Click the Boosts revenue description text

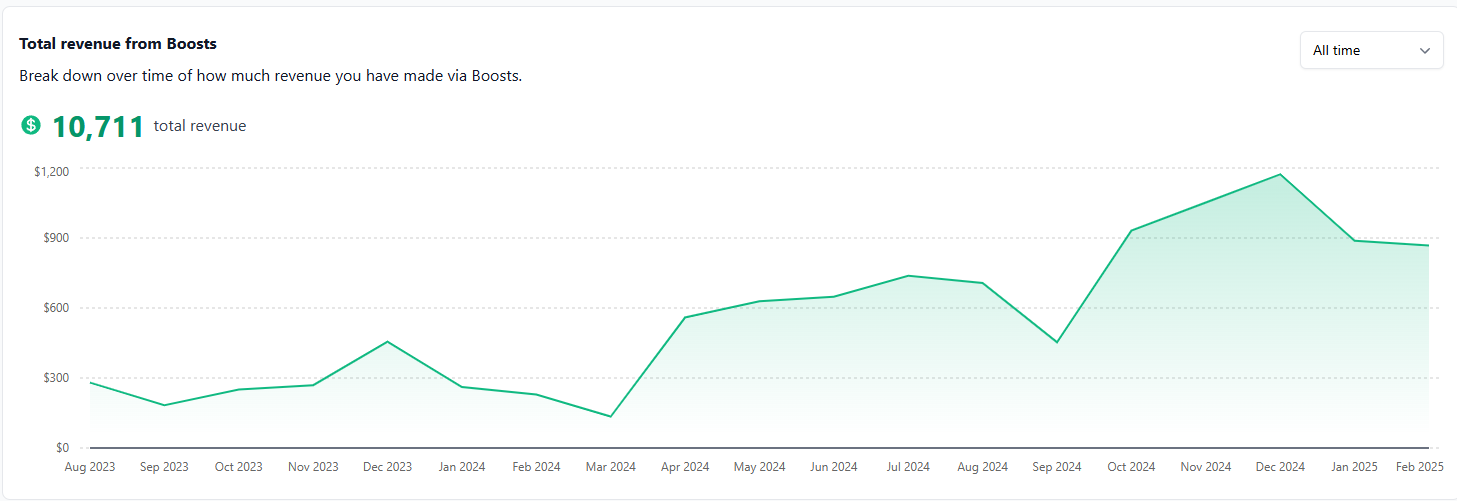pos(270,76)
